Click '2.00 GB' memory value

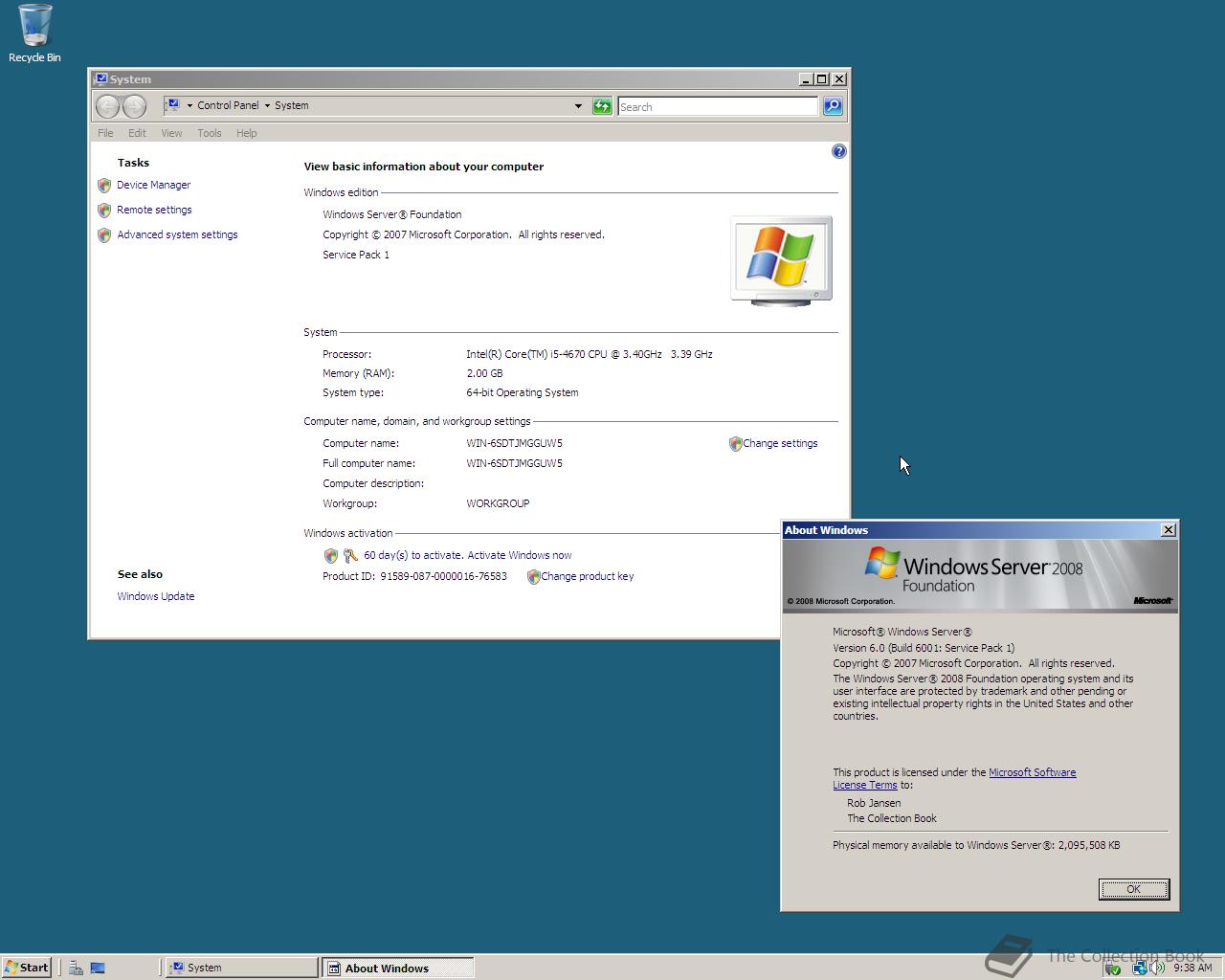coord(484,373)
